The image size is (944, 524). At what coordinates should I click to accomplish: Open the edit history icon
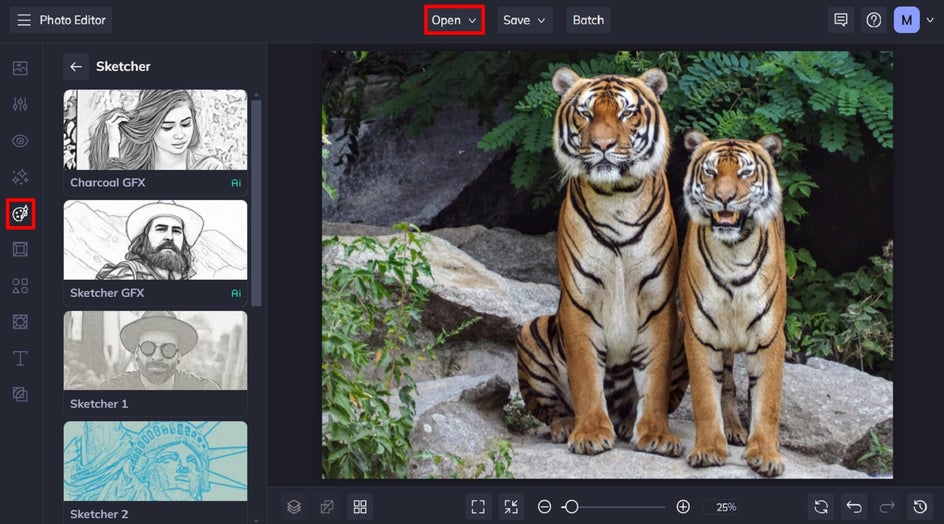[x=920, y=507]
